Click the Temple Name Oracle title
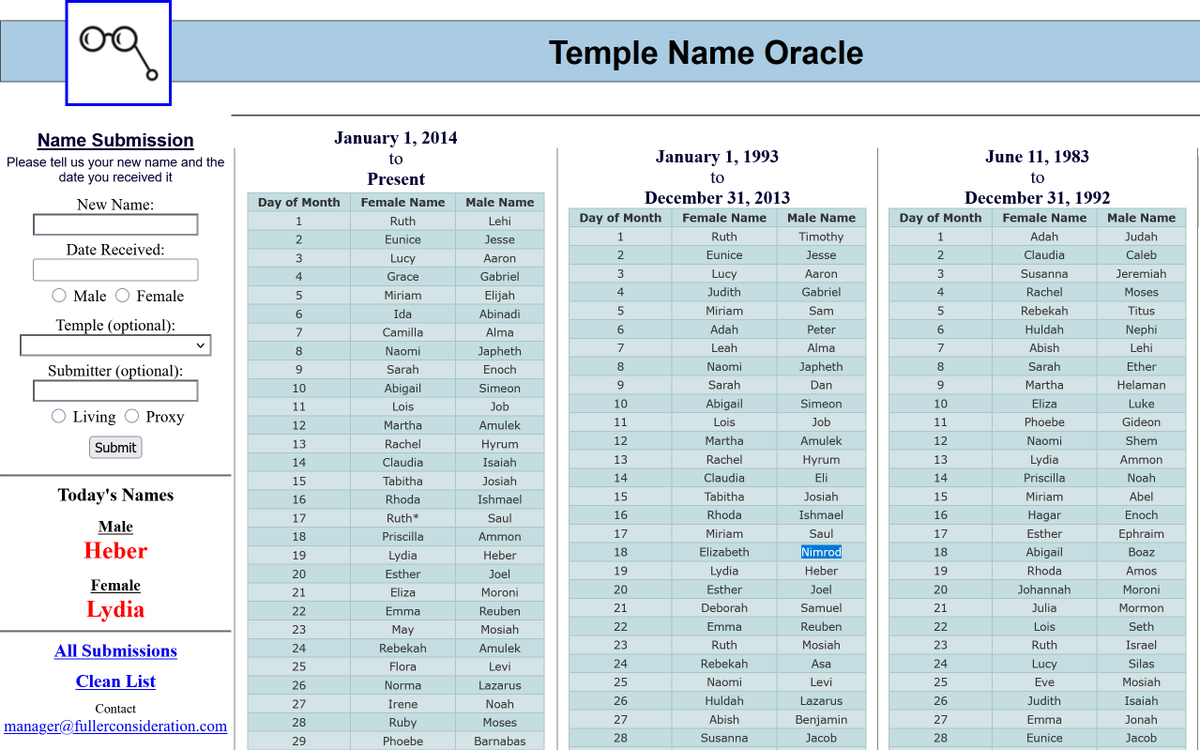Screen dimensions: 1200x750 click(706, 52)
